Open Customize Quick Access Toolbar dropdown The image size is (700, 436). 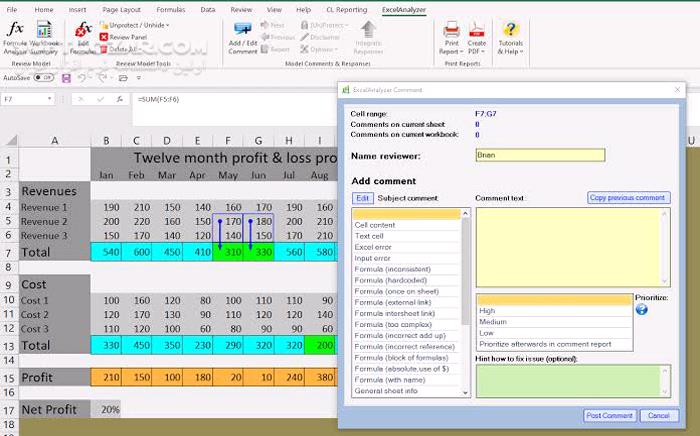coord(139,78)
